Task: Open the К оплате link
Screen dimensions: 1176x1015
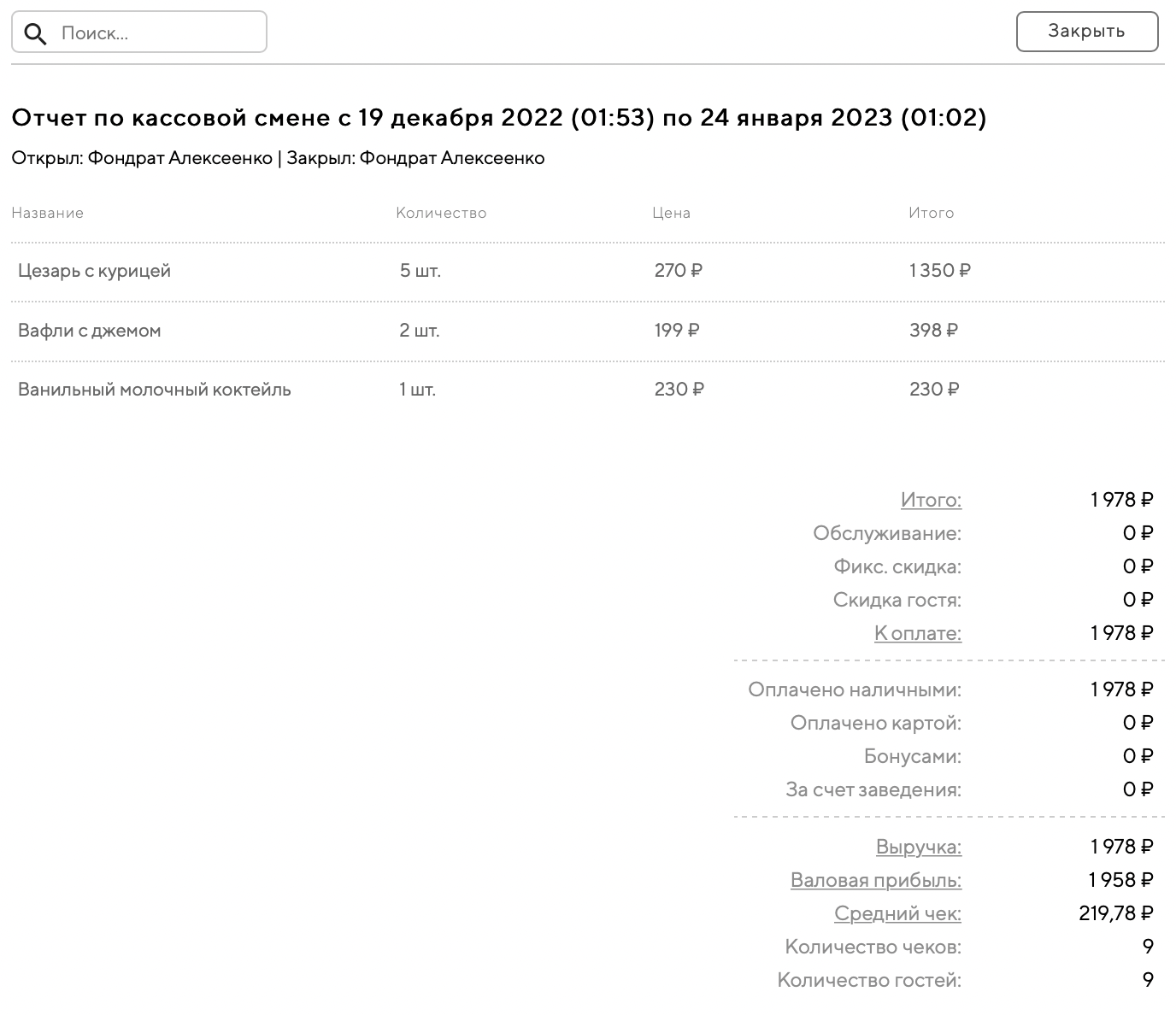Action: coord(917,633)
